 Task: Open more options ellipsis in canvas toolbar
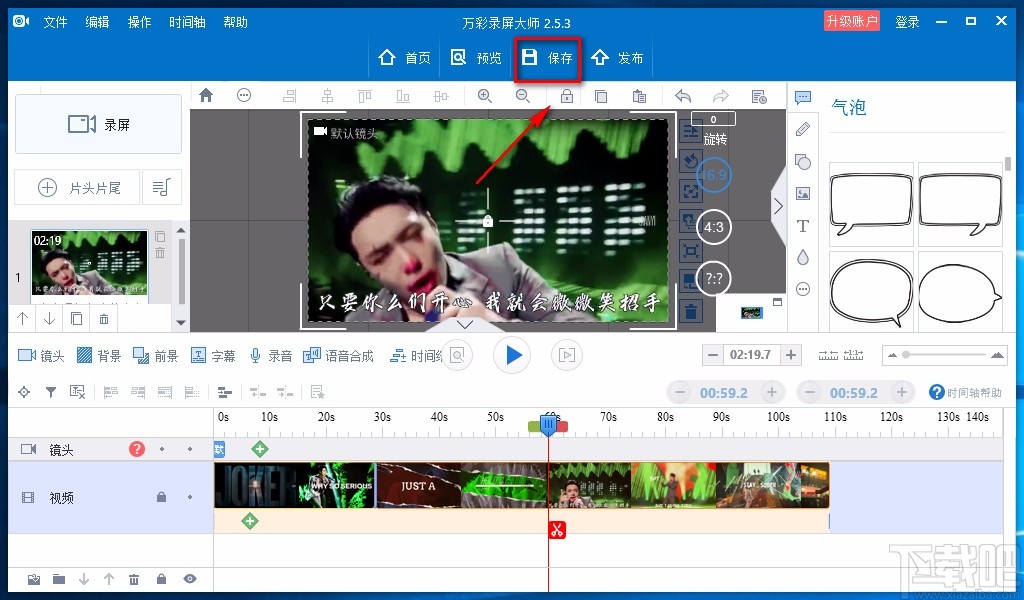click(244, 96)
